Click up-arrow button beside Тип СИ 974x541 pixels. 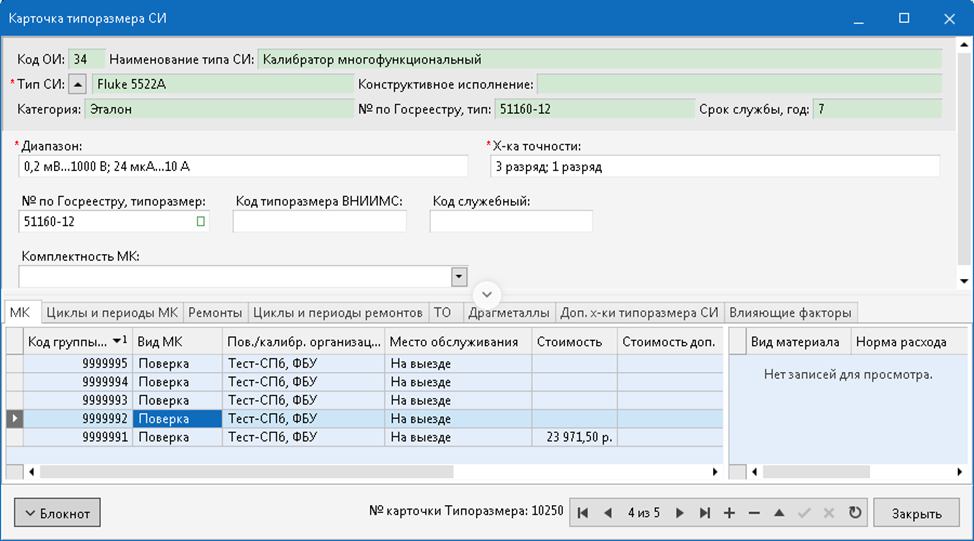[x=77, y=84]
